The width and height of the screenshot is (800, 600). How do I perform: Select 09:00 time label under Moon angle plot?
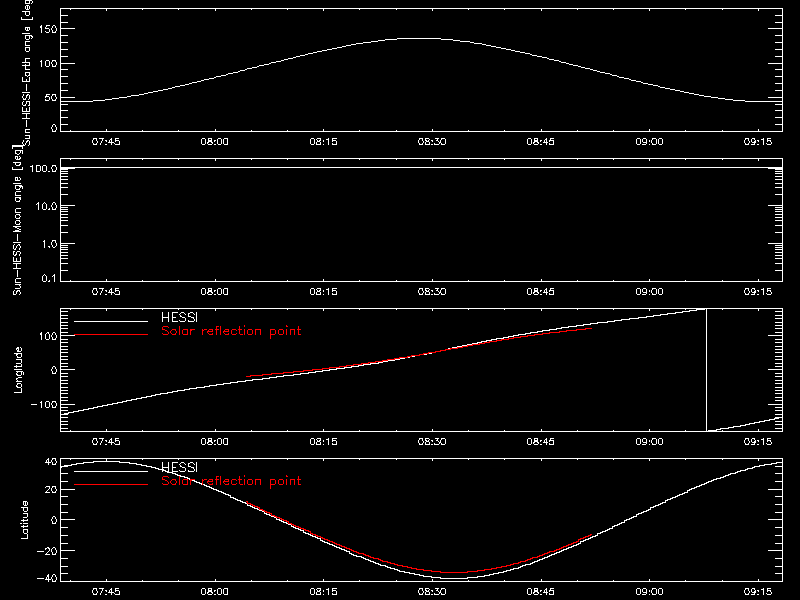coord(649,292)
